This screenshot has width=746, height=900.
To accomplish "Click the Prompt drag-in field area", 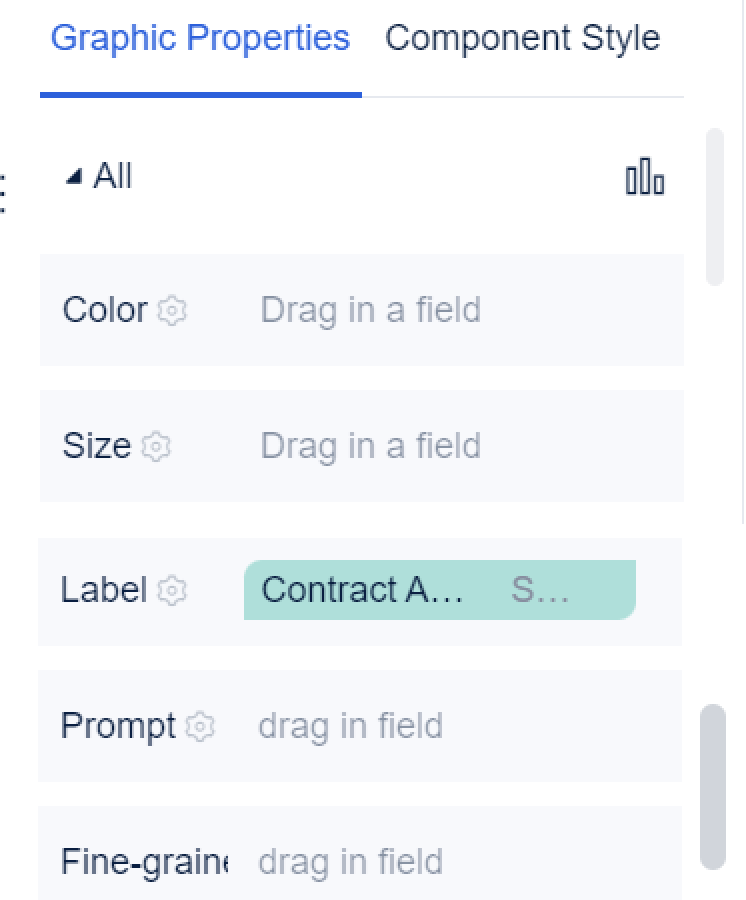I will click(x=350, y=726).
